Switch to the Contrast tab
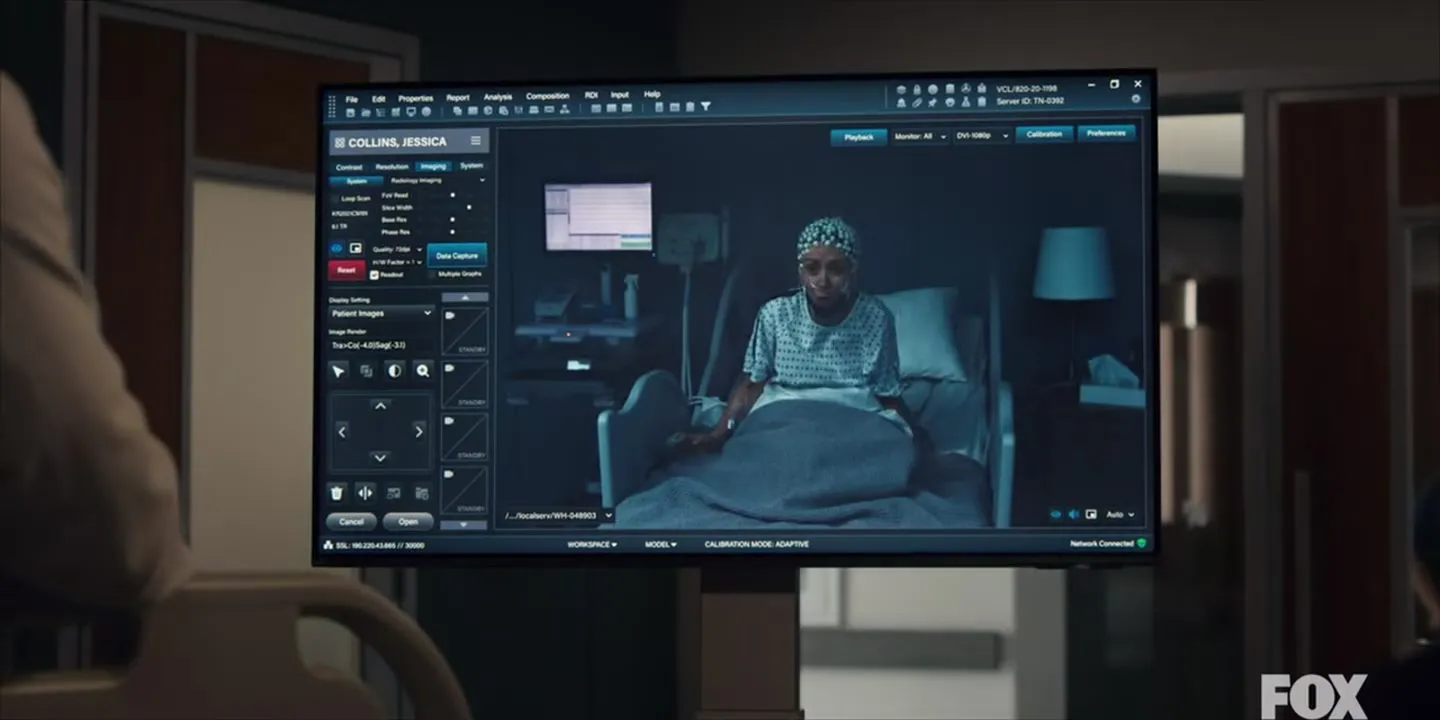This screenshot has height=720, width=1440. coord(349,167)
